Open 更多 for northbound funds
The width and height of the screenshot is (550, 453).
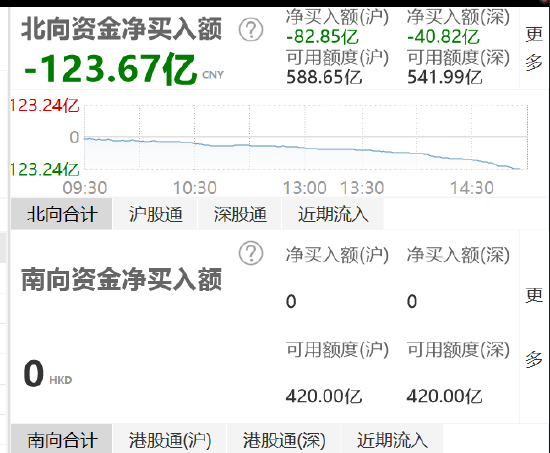pyautogui.click(x=534, y=48)
